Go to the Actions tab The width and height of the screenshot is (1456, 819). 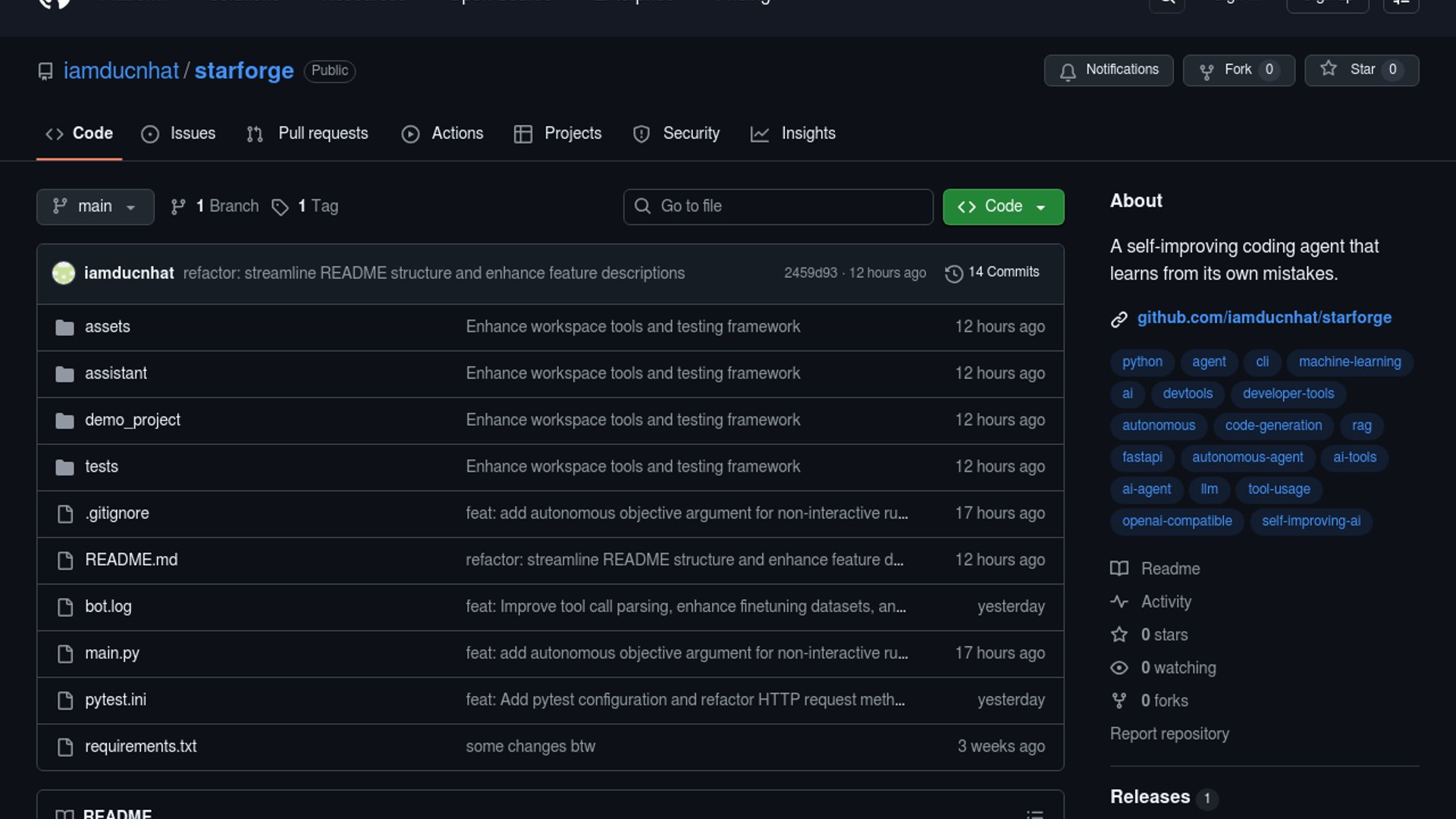(x=443, y=133)
